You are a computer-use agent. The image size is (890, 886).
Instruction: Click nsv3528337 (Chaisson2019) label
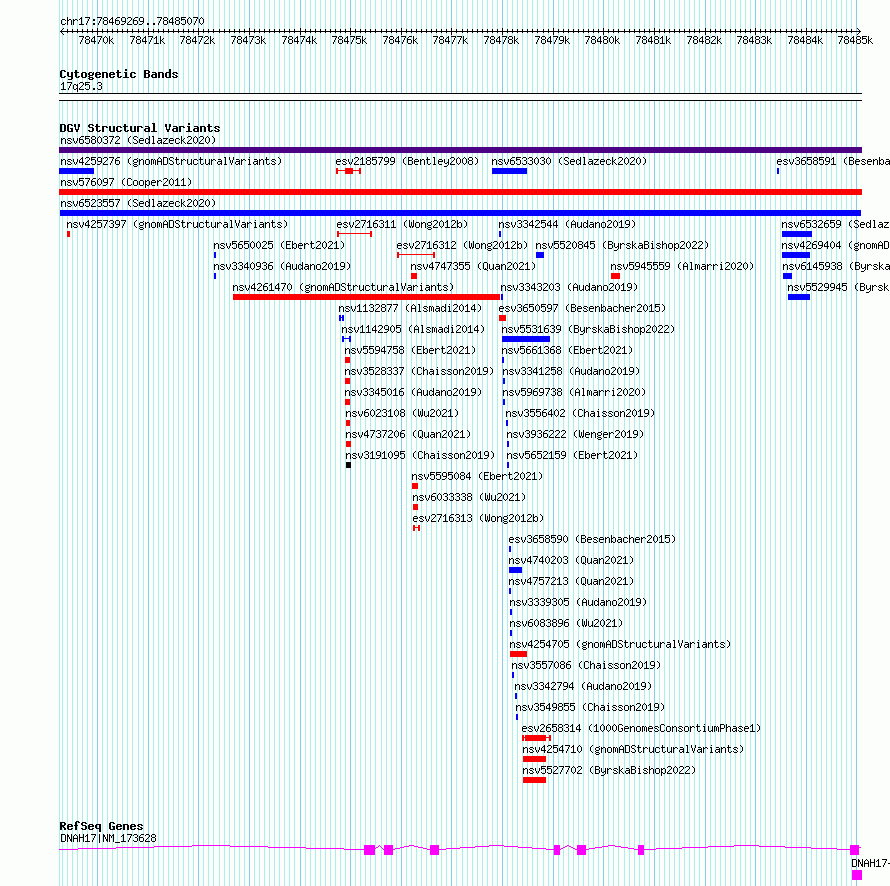click(419, 371)
